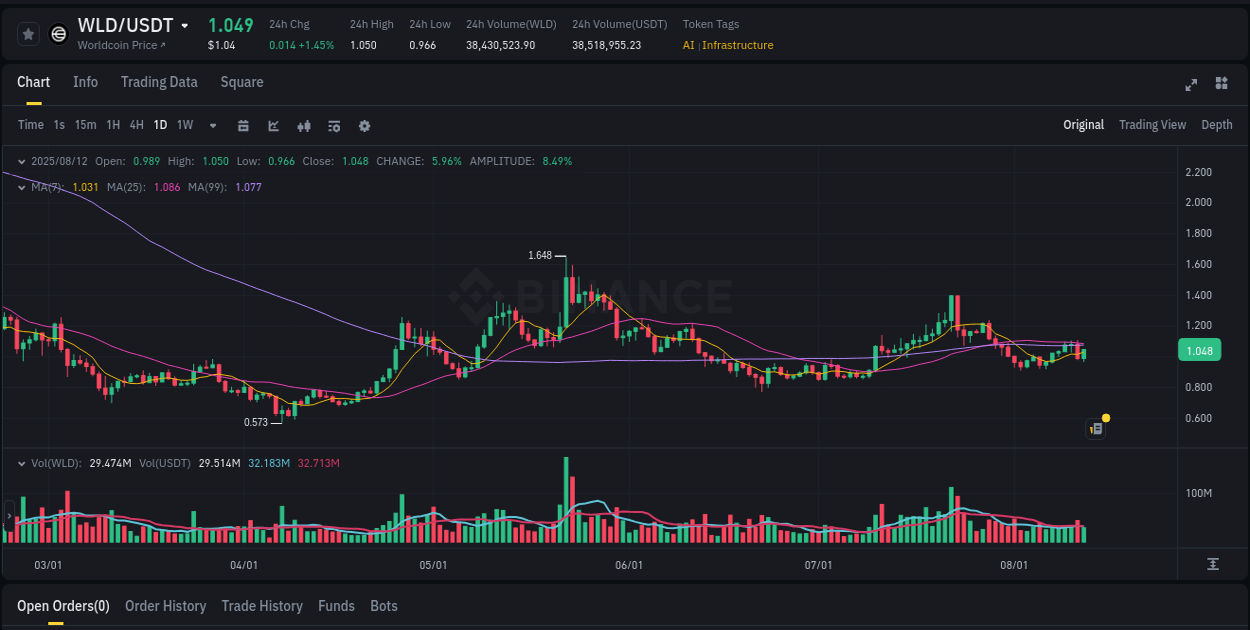This screenshot has height=630, width=1250.
Task: Open chart settings via the gear icon
Action: pyautogui.click(x=364, y=126)
